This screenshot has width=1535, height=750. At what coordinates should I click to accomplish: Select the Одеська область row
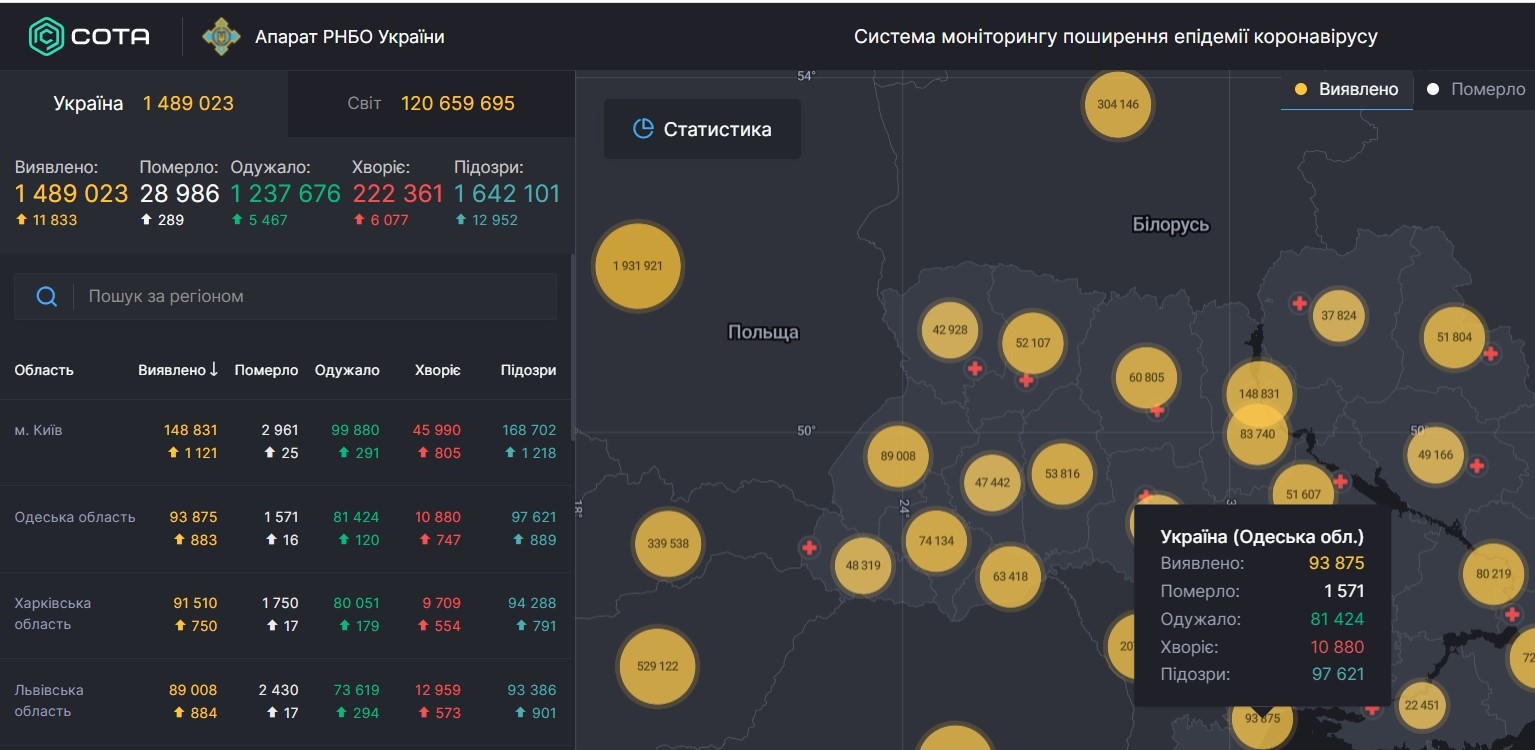pos(286,529)
